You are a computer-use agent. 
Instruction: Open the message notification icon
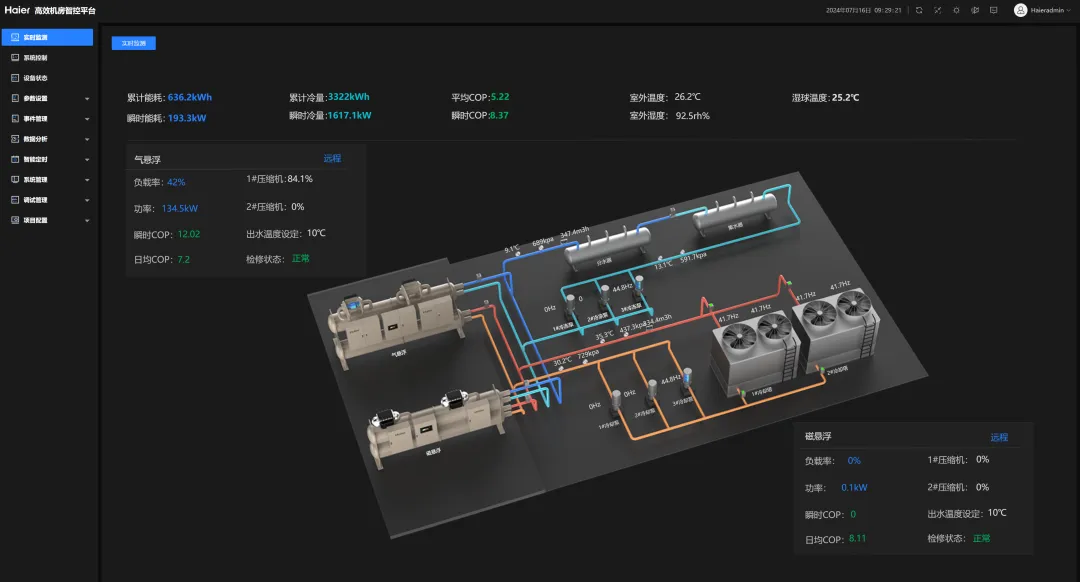pos(993,10)
